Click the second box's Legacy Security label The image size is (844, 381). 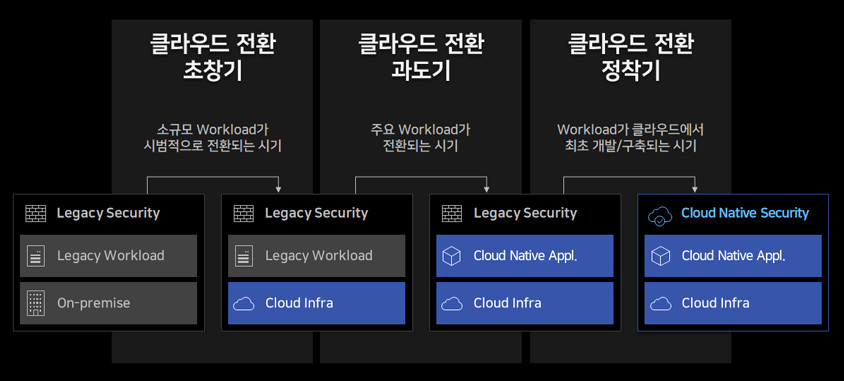[x=316, y=213]
